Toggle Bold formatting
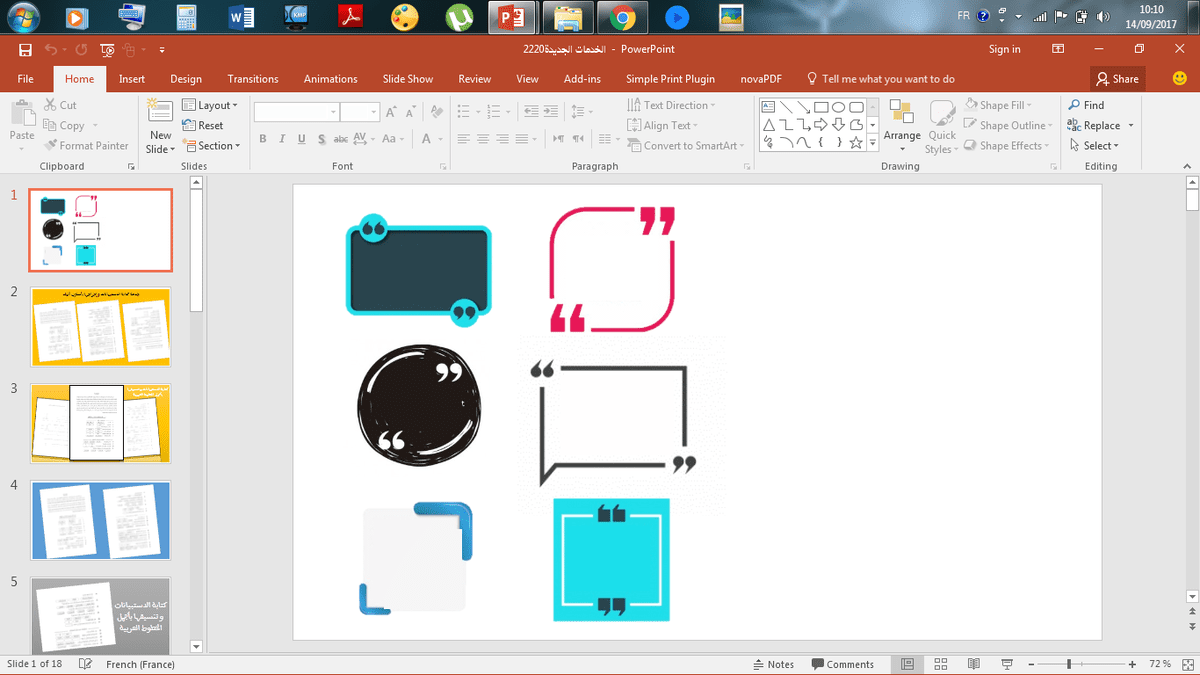 pyautogui.click(x=263, y=140)
